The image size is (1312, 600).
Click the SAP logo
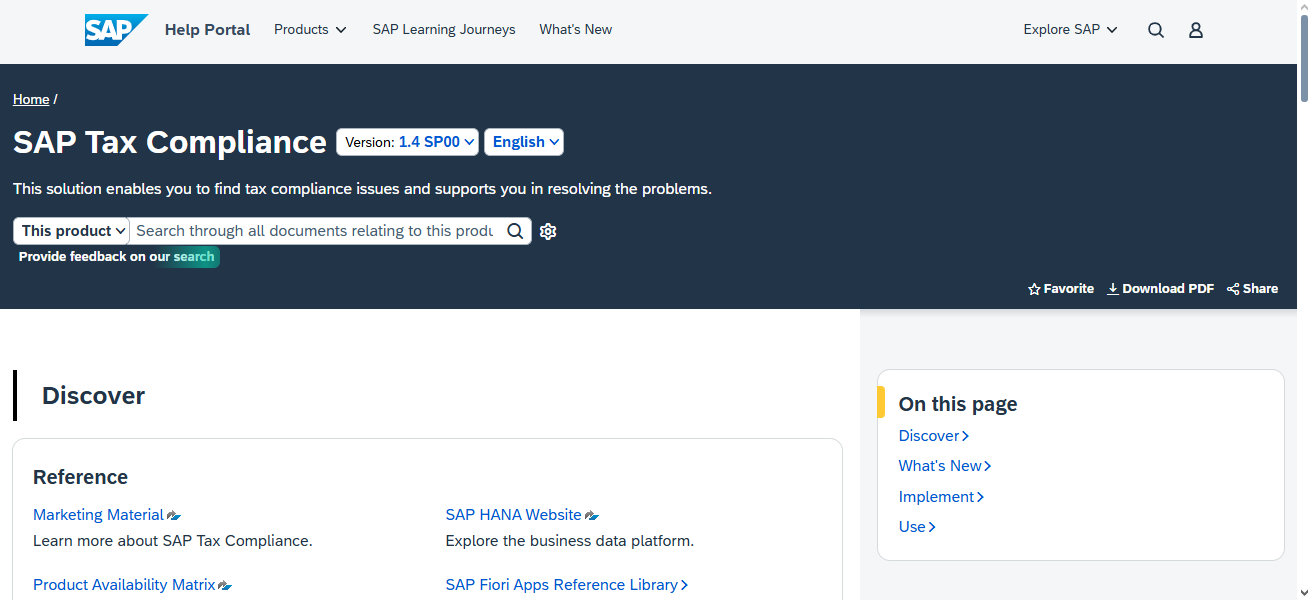115,29
